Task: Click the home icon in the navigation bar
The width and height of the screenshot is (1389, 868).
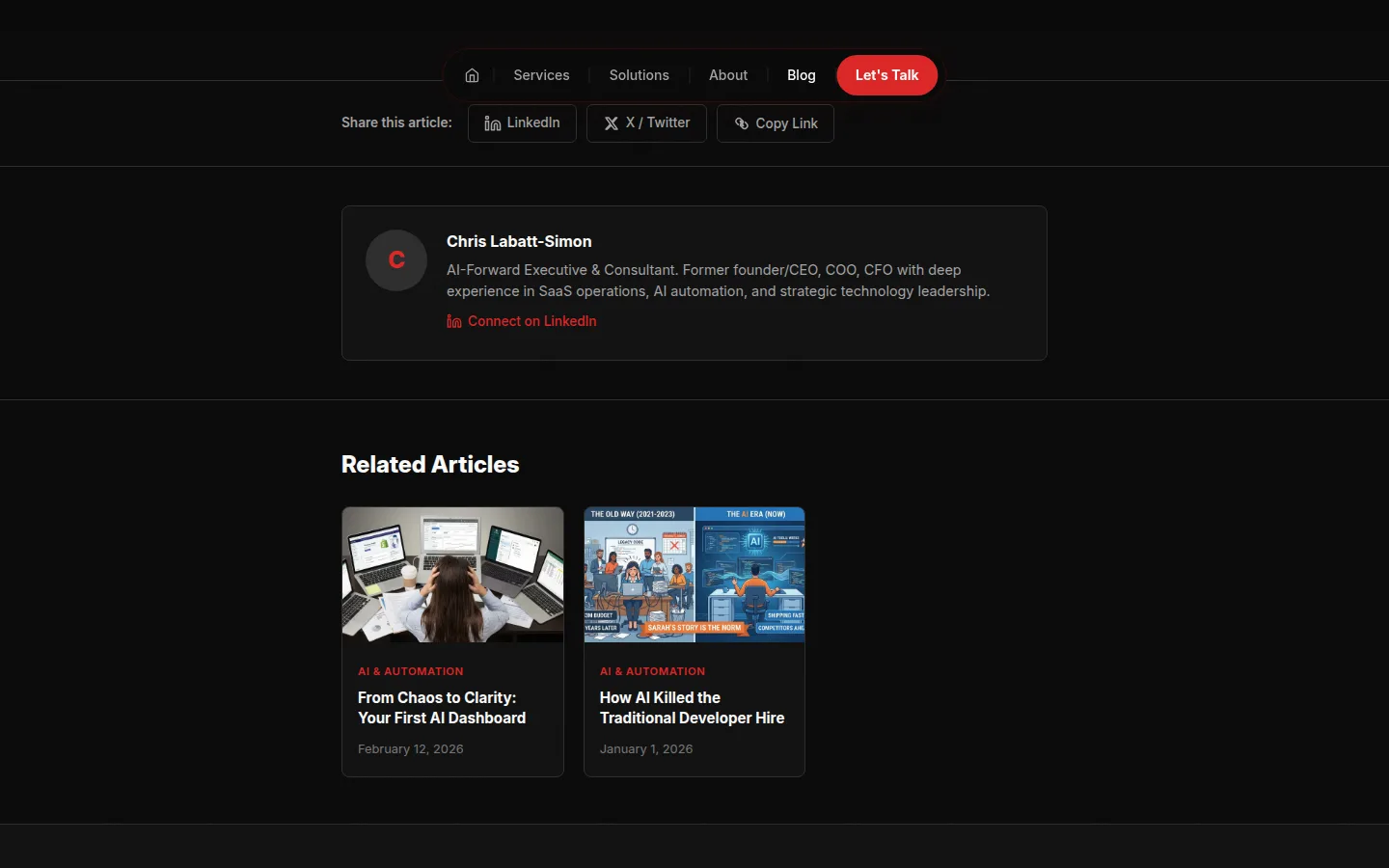Action: pyautogui.click(x=473, y=75)
